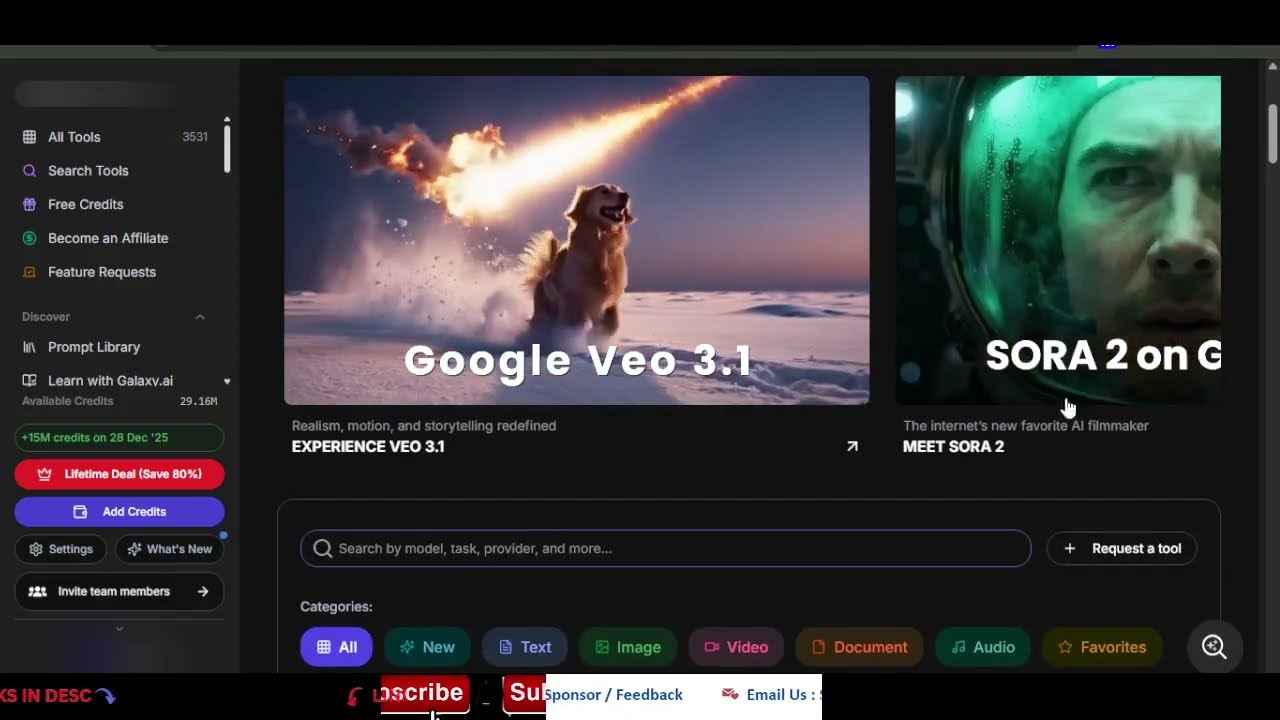This screenshot has height=720, width=1280.
Task: Click the arrow icon next to EXPERIENCE VEO 3.1
Action: click(852, 447)
